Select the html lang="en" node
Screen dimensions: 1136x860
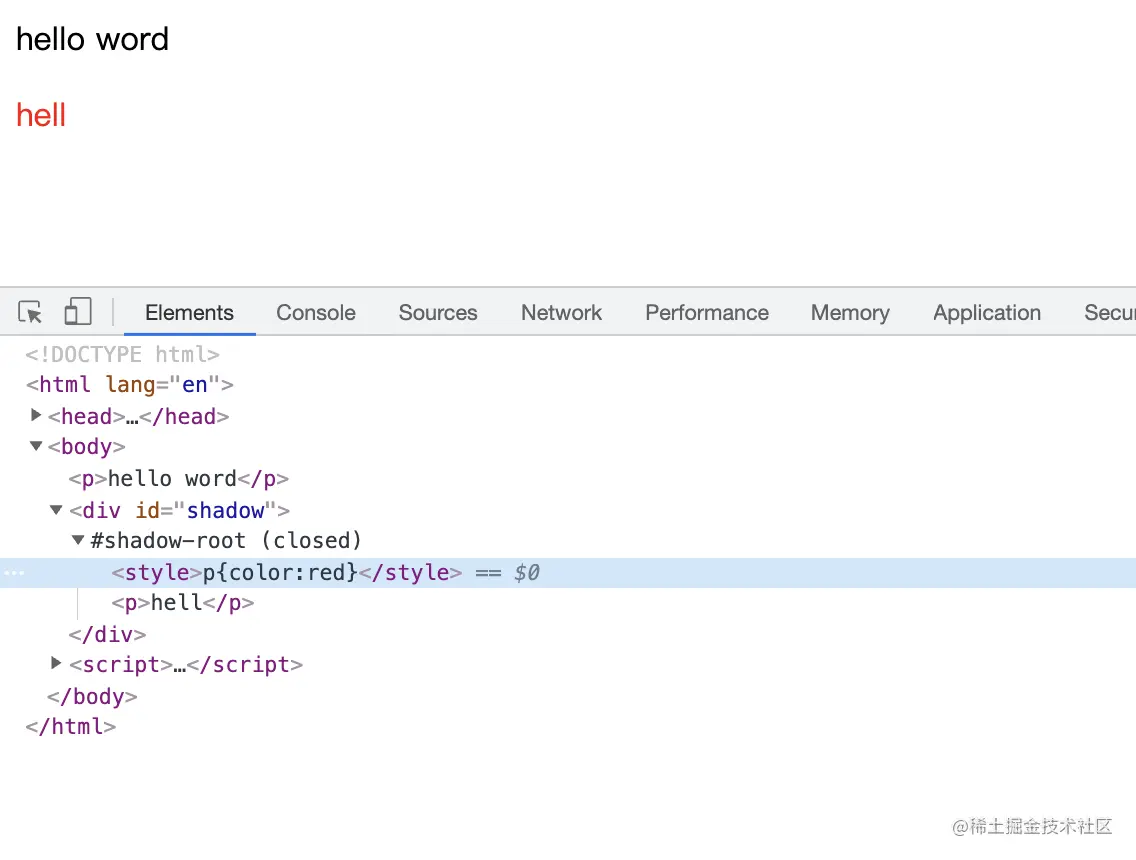click(130, 385)
